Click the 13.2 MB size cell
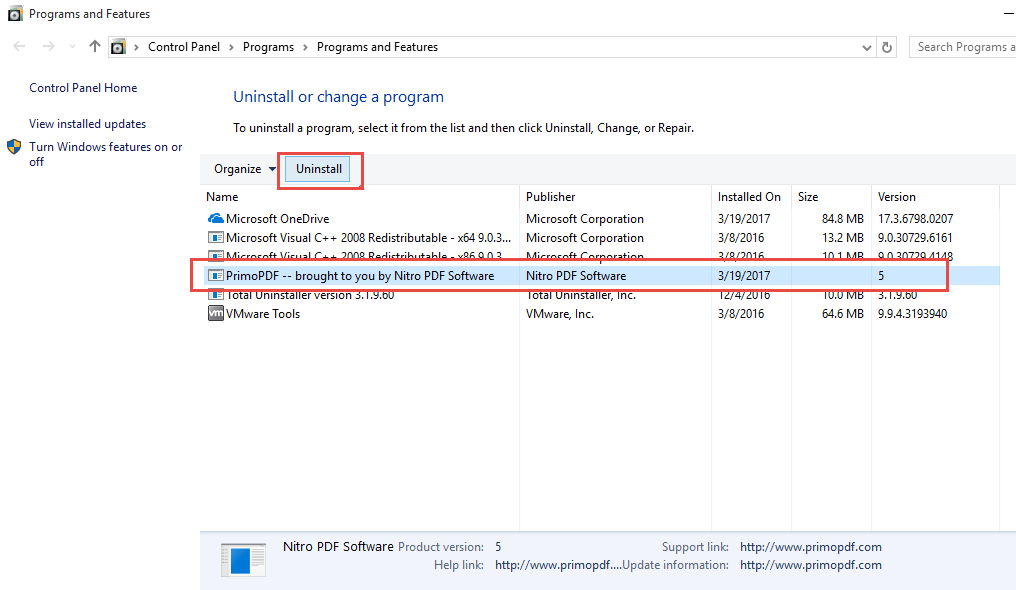 pyautogui.click(x=842, y=238)
